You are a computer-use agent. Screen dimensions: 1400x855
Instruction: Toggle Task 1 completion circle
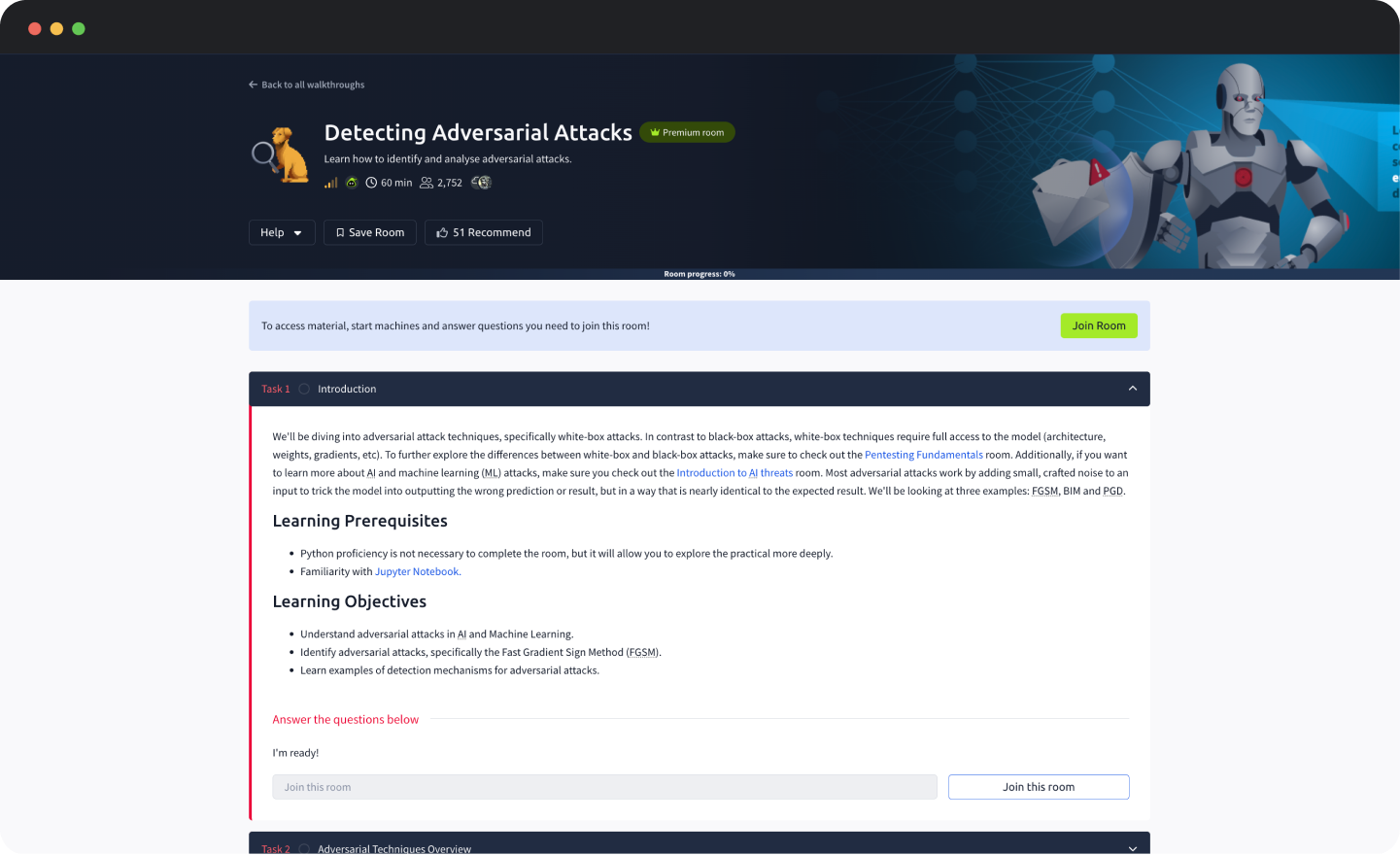tap(304, 389)
